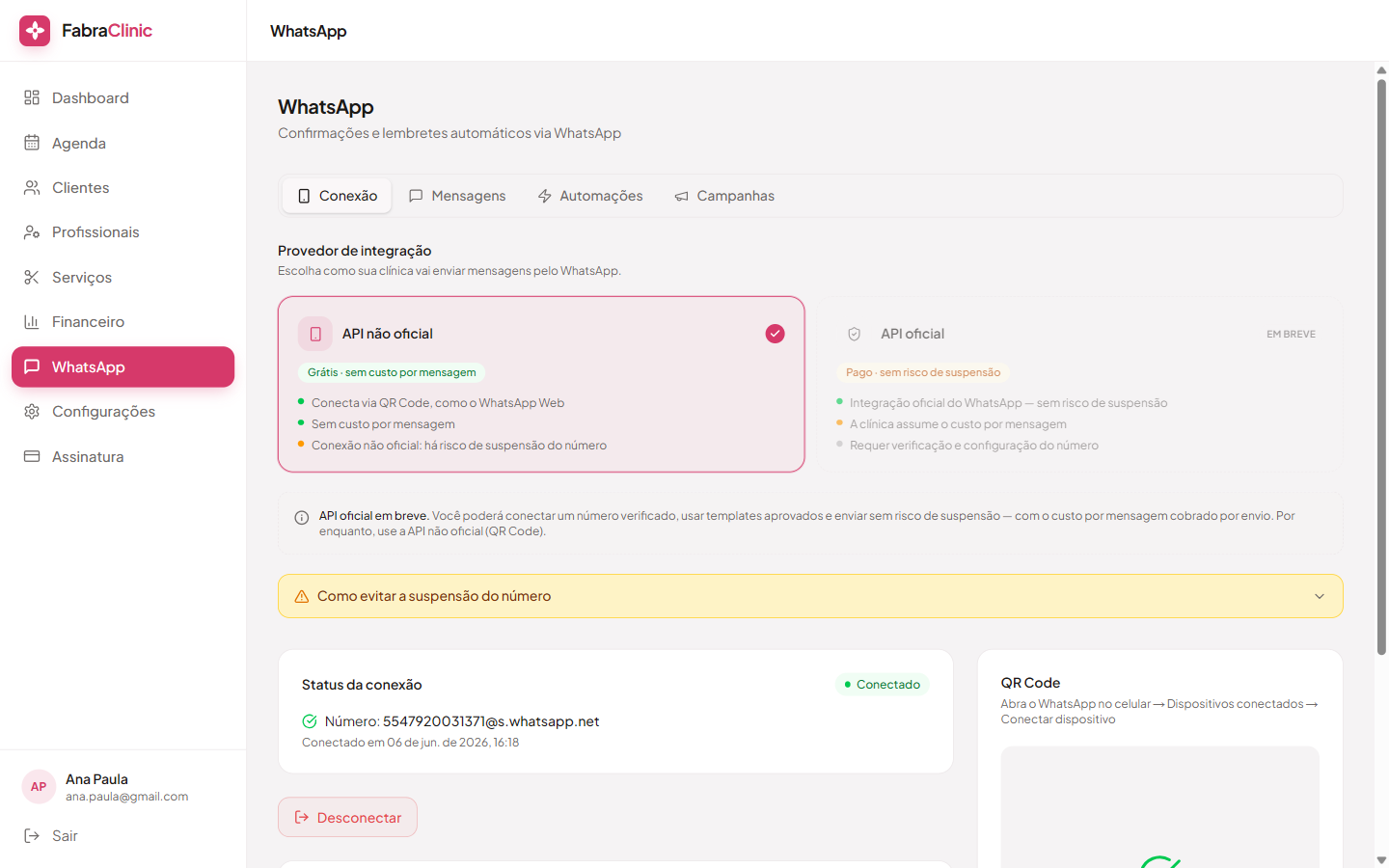Click the ana.paula@gmail.com email text
This screenshot has width=1389, height=868.
coord(126,797)
